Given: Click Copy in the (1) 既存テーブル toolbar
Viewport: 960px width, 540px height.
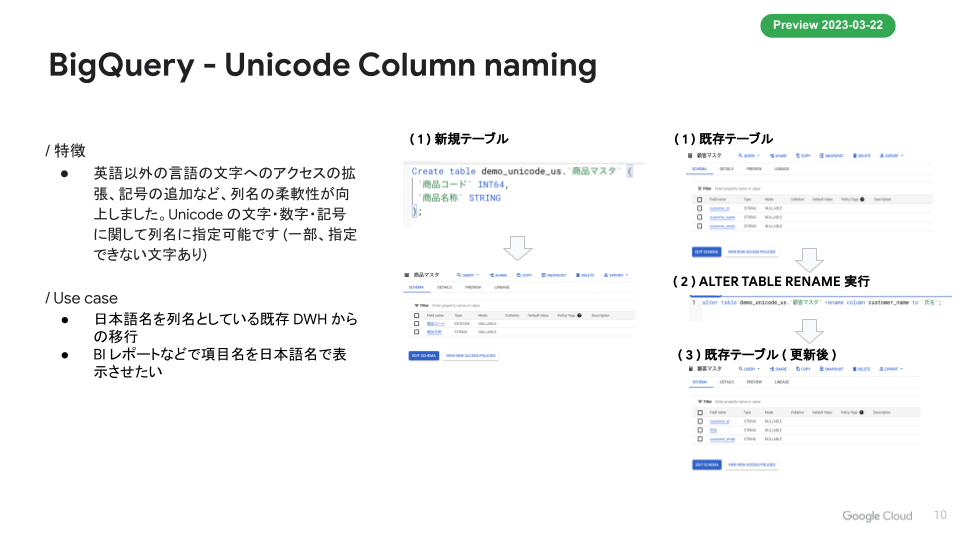Looking at the screenshot, I should click(x=803, y=156).
